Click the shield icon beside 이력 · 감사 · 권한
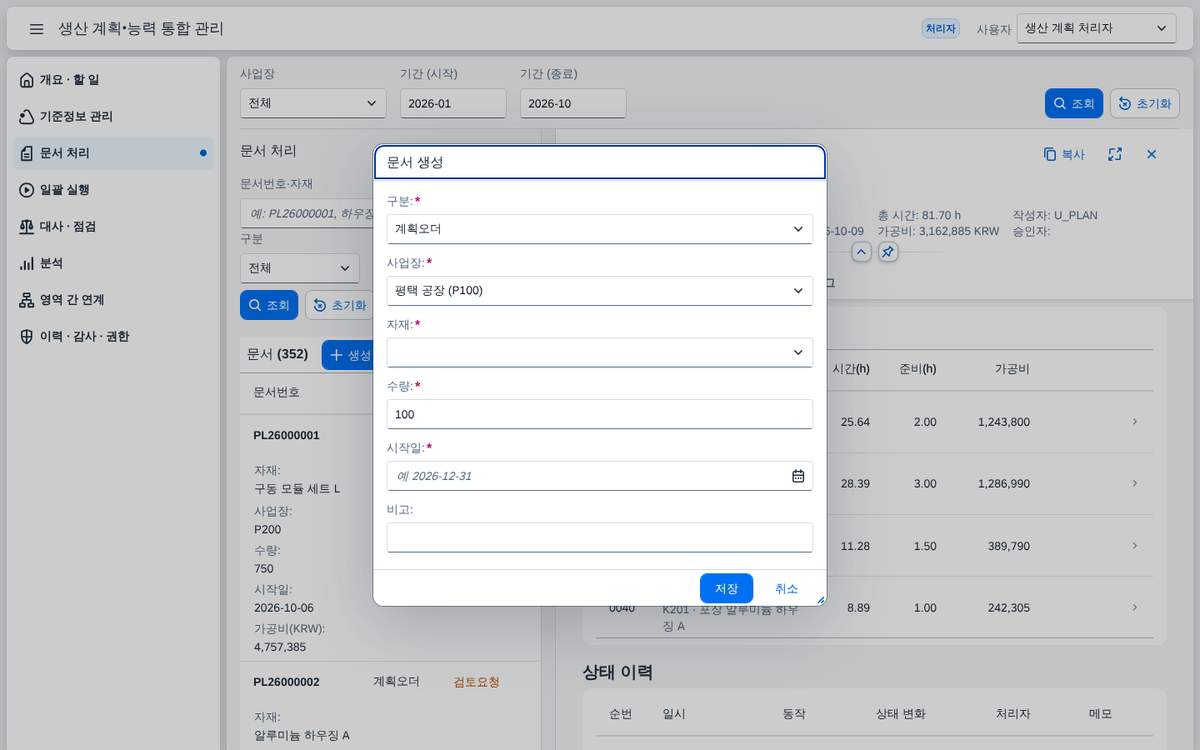This screenshot has width=1200, height=750. 27,337
